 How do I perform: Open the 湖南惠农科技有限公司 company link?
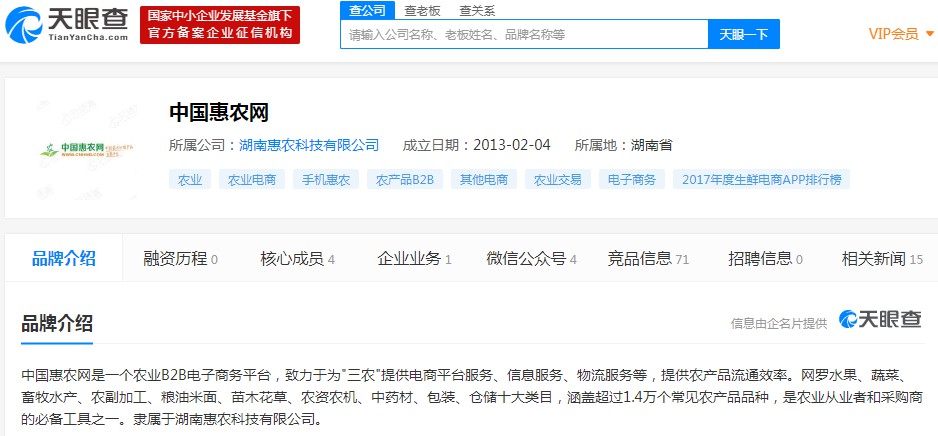coord(309,145)
